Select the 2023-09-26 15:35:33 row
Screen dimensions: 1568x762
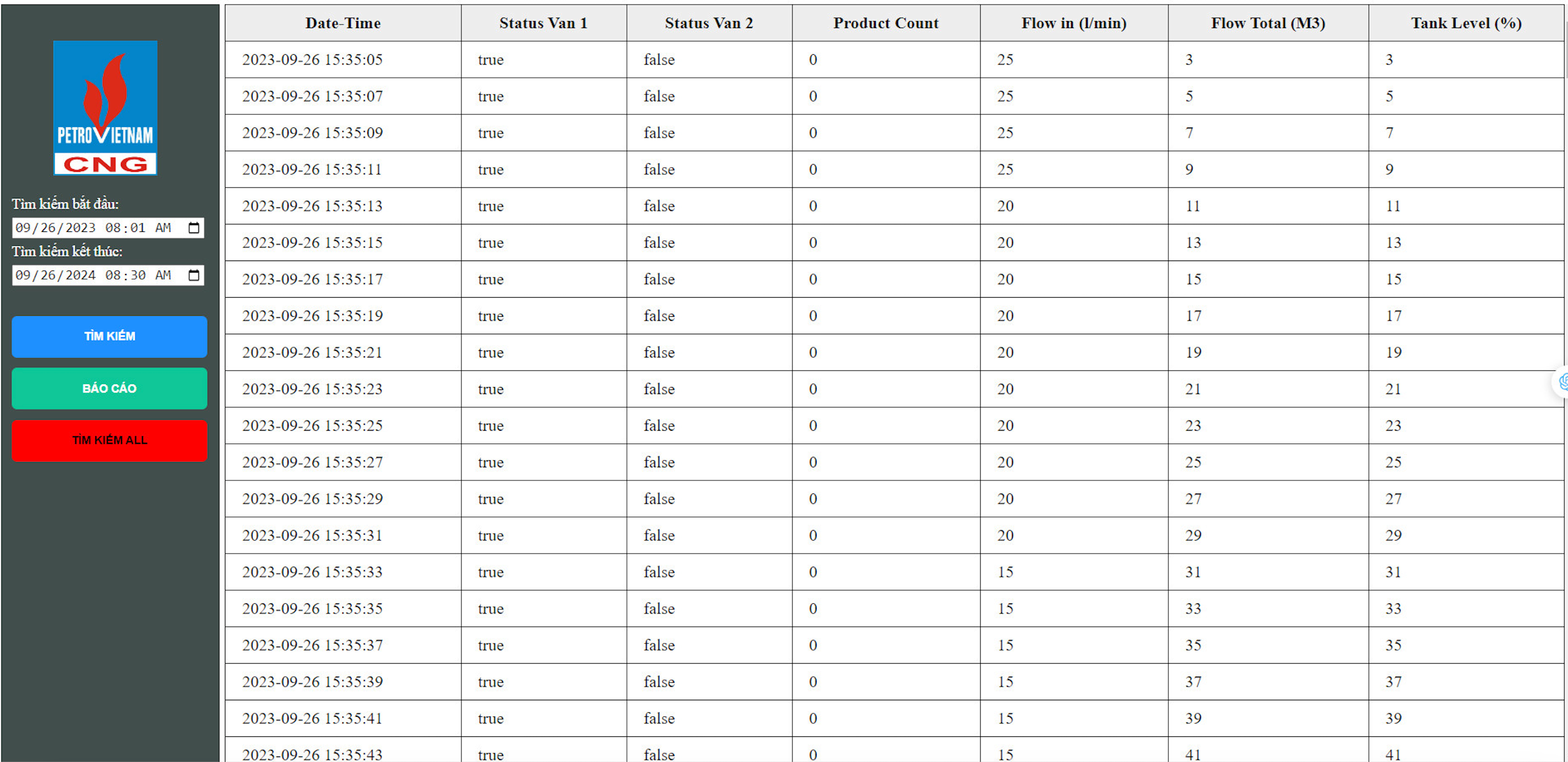click(894, 572)
